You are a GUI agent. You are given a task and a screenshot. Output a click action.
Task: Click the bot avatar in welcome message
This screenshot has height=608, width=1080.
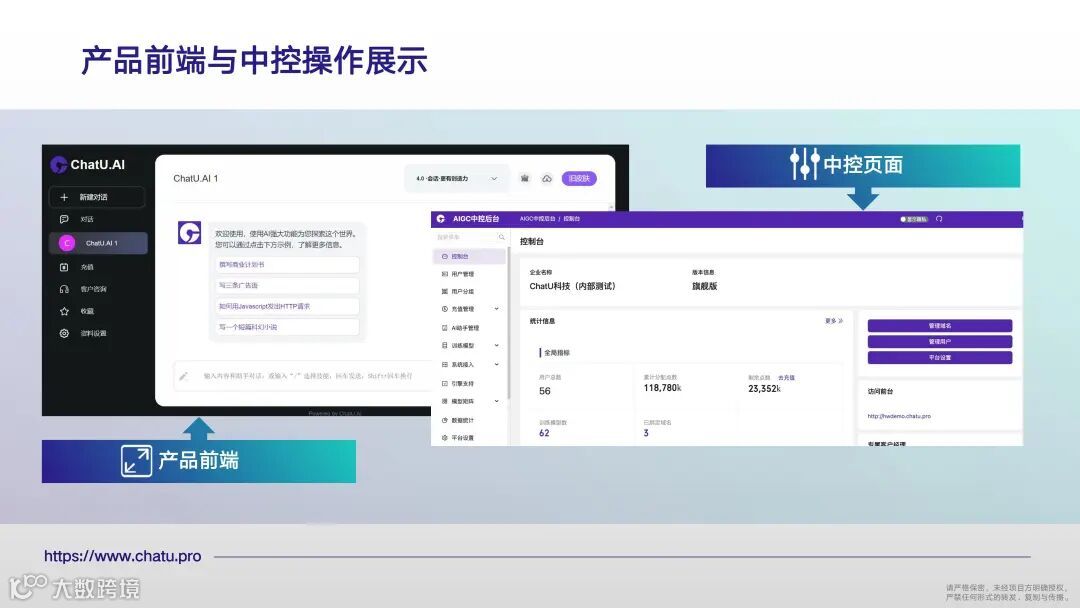click(189, 233)
